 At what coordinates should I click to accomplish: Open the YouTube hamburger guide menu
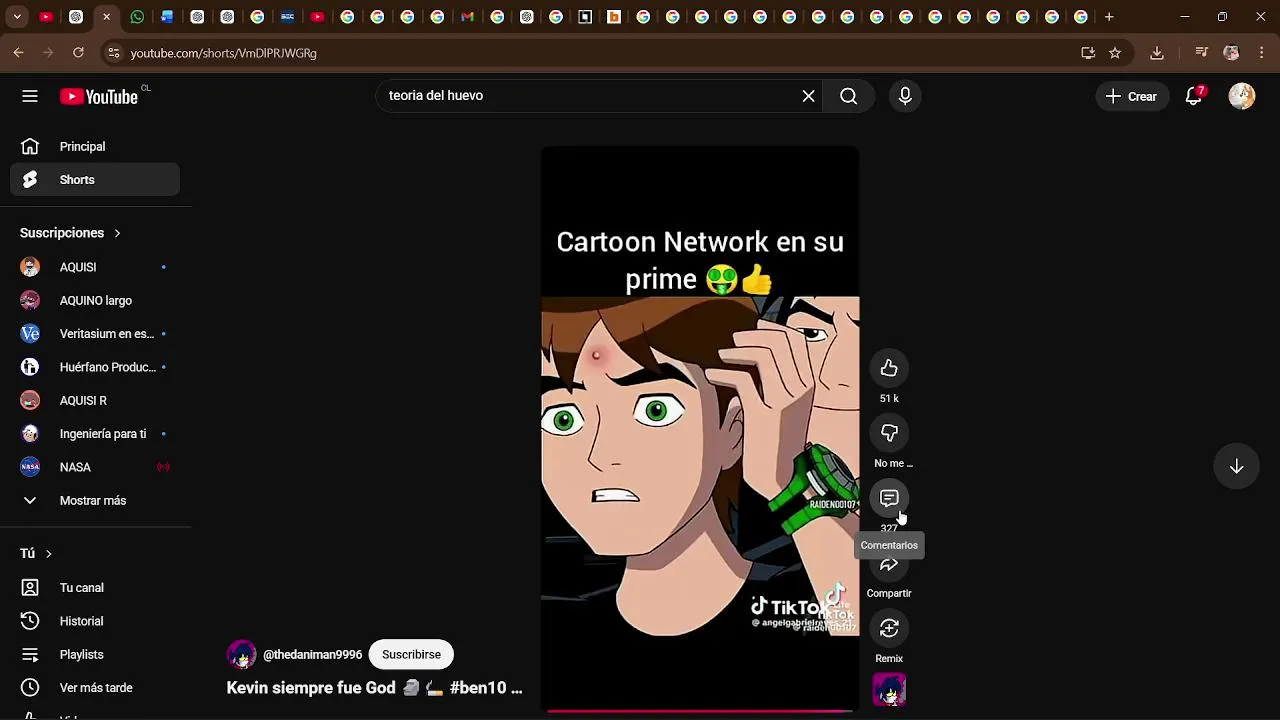click(30, 96)
